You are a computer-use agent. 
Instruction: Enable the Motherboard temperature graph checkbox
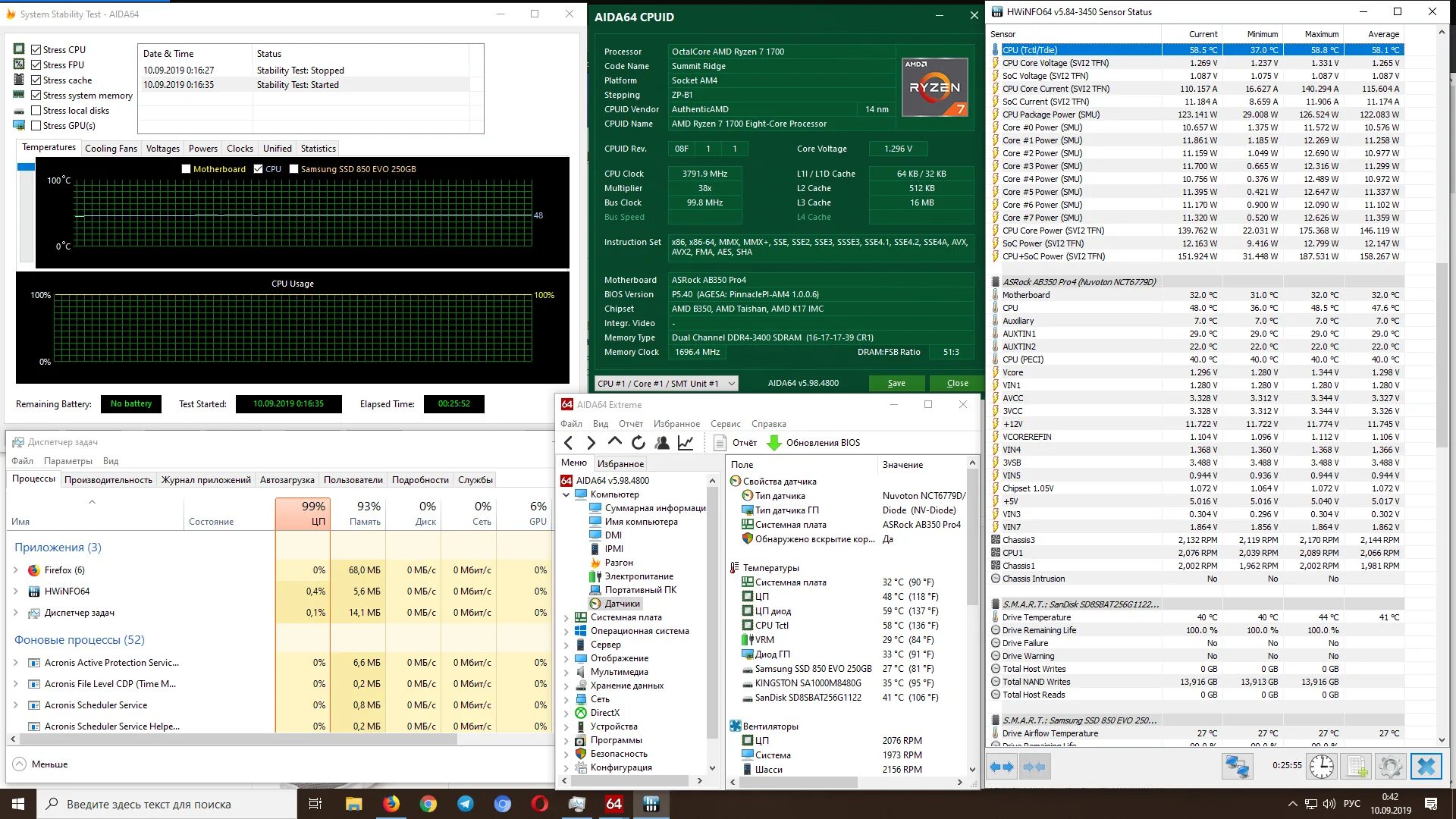click(186, 169)
